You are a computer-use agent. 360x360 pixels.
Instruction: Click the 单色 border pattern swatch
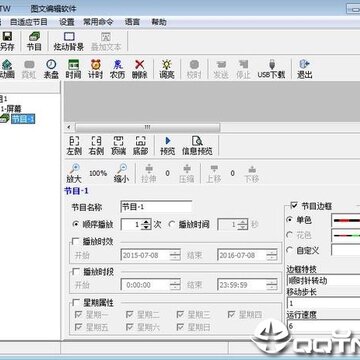click(x=346, y=220)
